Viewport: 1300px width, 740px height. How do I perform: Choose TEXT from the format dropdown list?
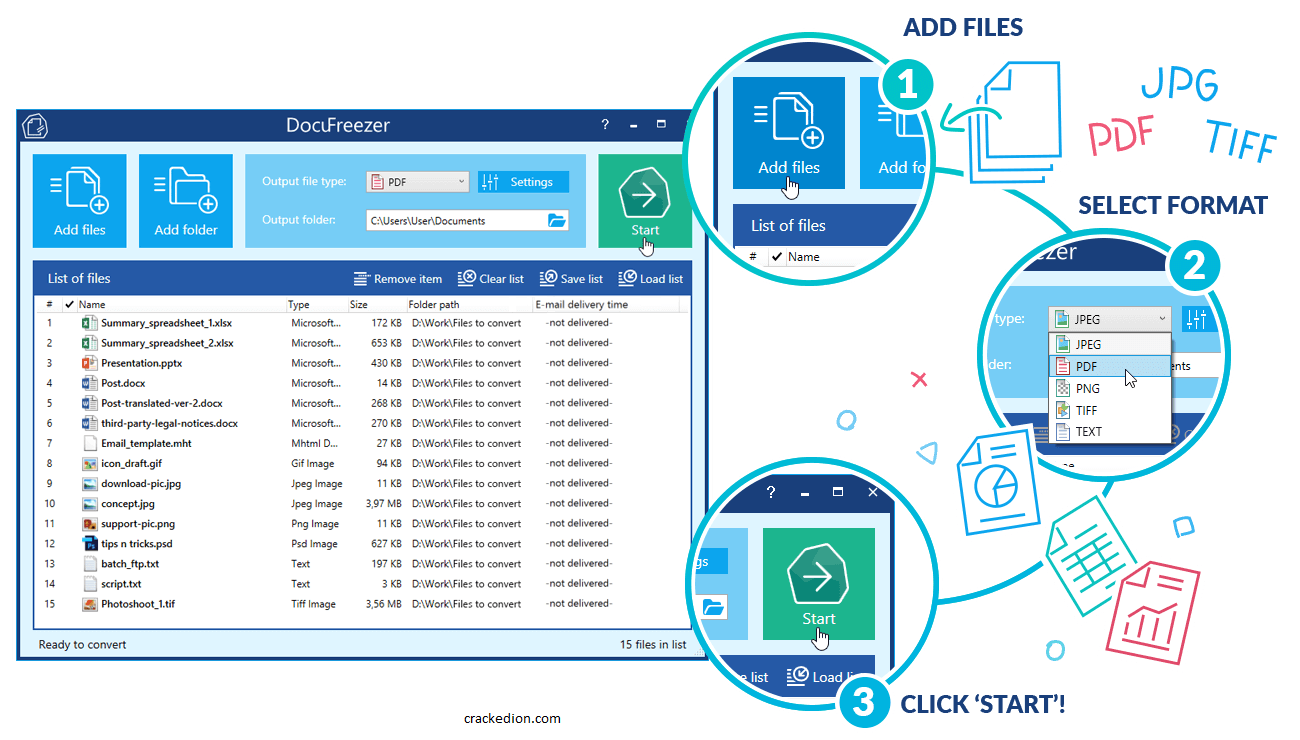coord(1110,431)
